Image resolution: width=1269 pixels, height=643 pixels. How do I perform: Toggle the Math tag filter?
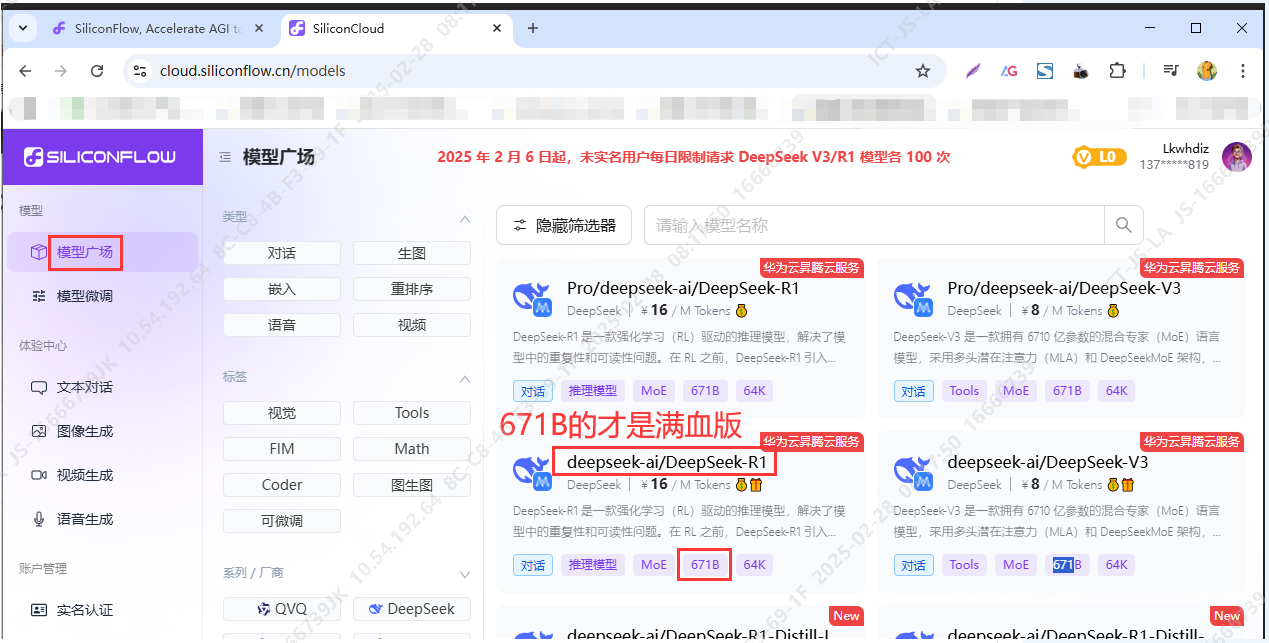412,449
